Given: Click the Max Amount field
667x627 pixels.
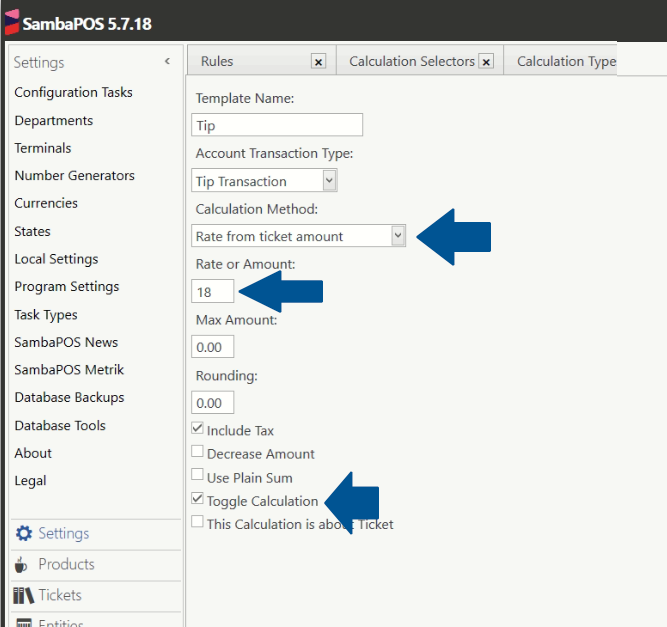Looking at the screenshot, I should click(x=213, y=347).
